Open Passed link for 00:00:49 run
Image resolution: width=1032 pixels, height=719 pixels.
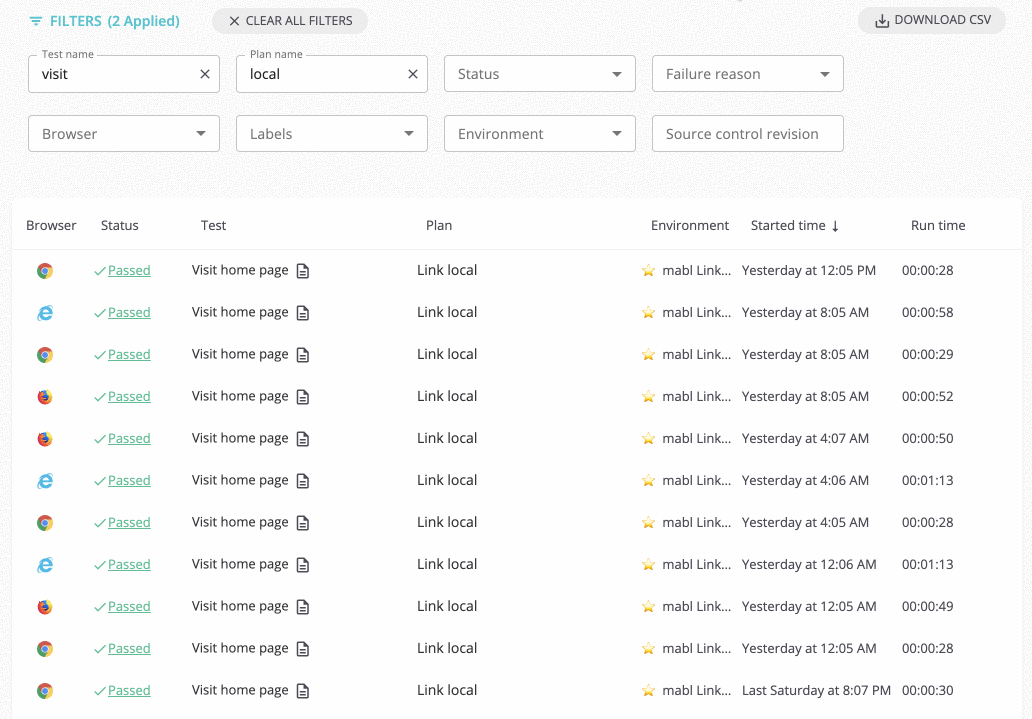click(x=129, y=606)
